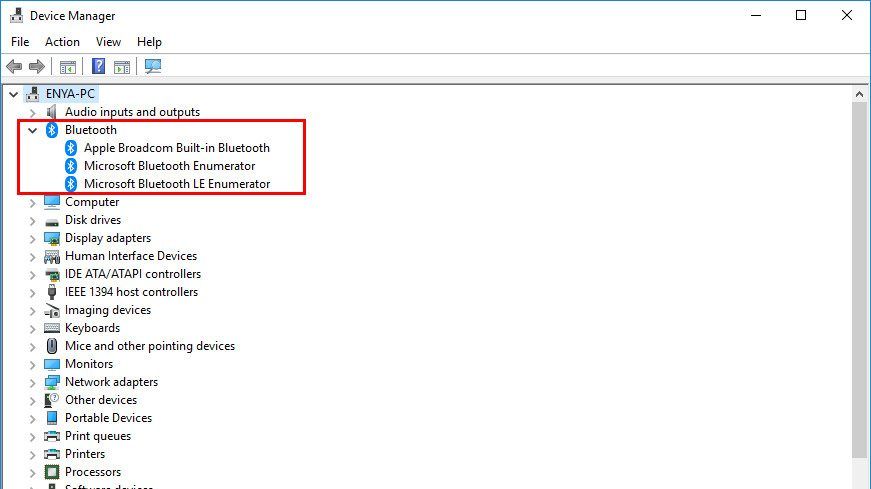Open the File menu
This screenshot has height=489, width=871.
(x=20, y=42)
